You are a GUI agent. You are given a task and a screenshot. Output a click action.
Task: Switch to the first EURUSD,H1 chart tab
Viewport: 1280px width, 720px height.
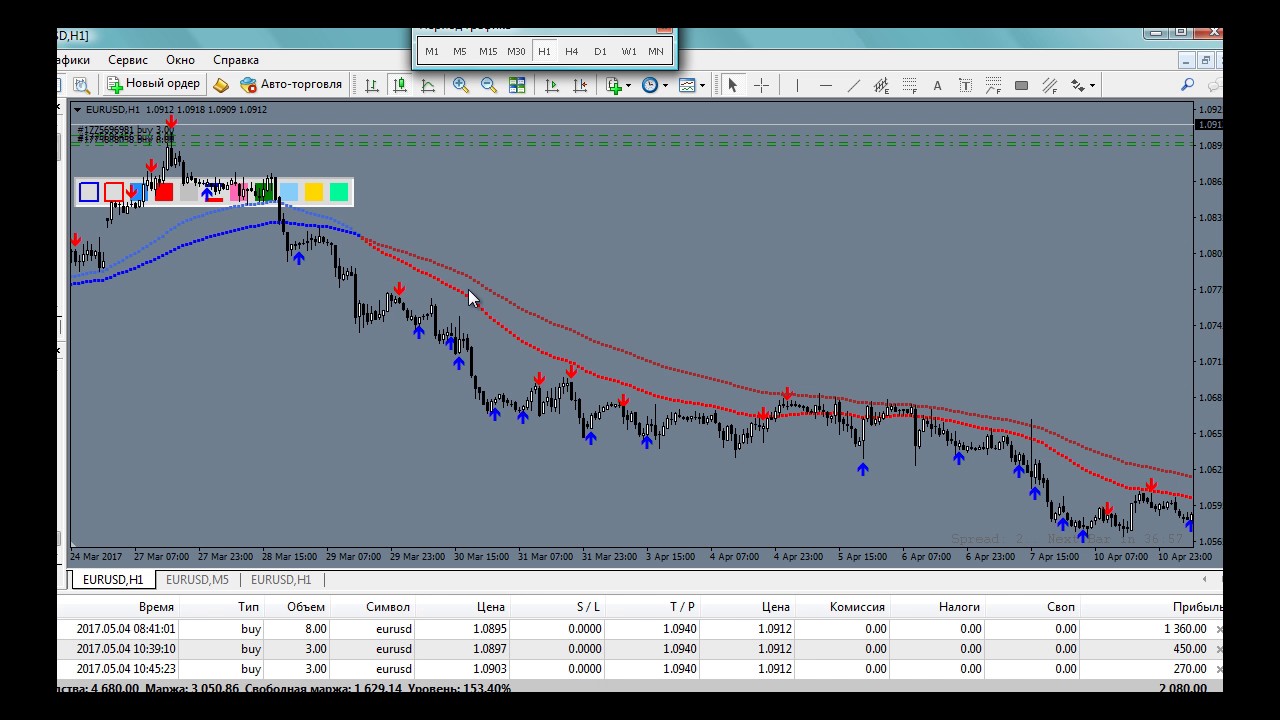pos(112,580)
